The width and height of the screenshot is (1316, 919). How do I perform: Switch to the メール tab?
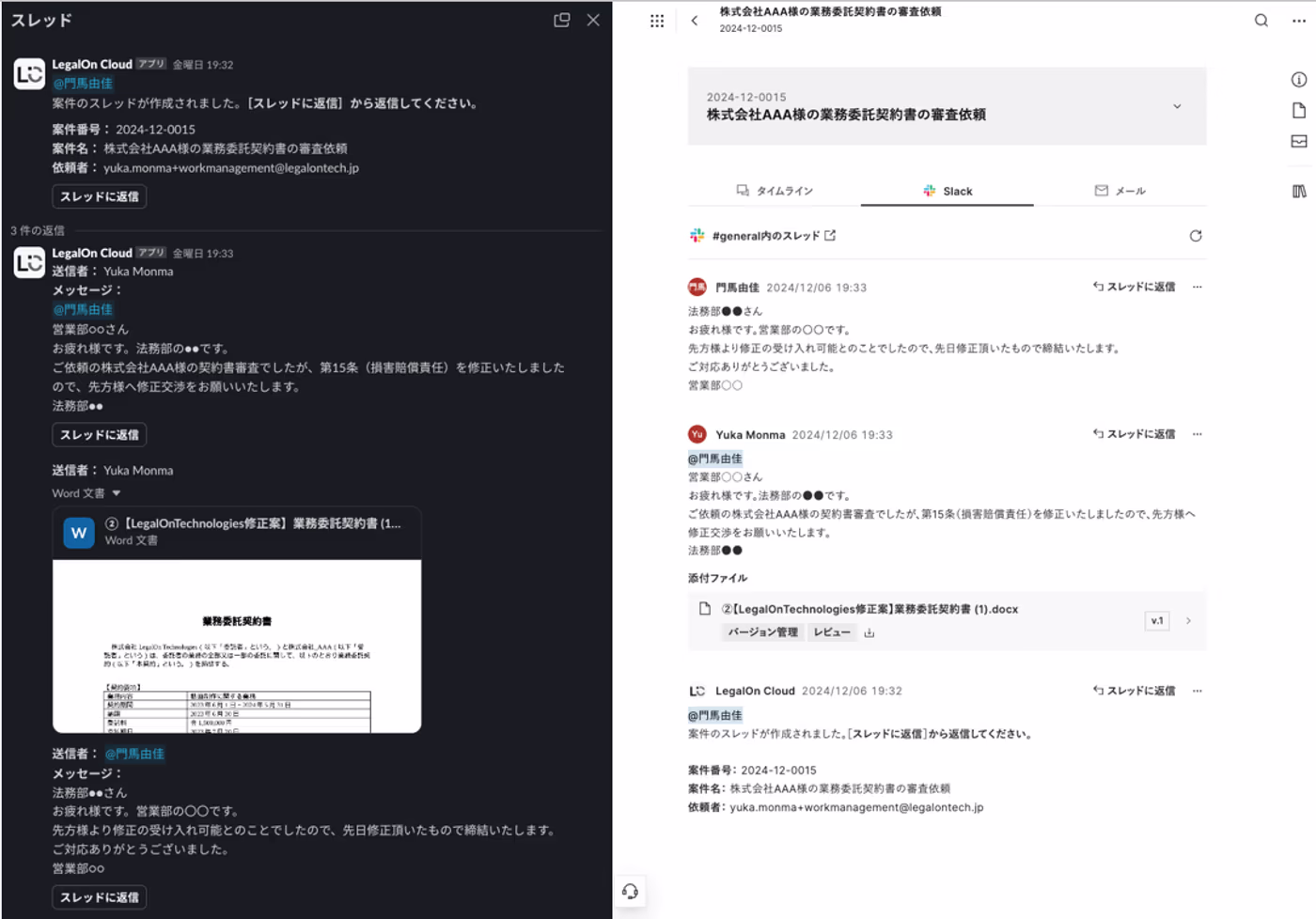[x=1120, y=191]
